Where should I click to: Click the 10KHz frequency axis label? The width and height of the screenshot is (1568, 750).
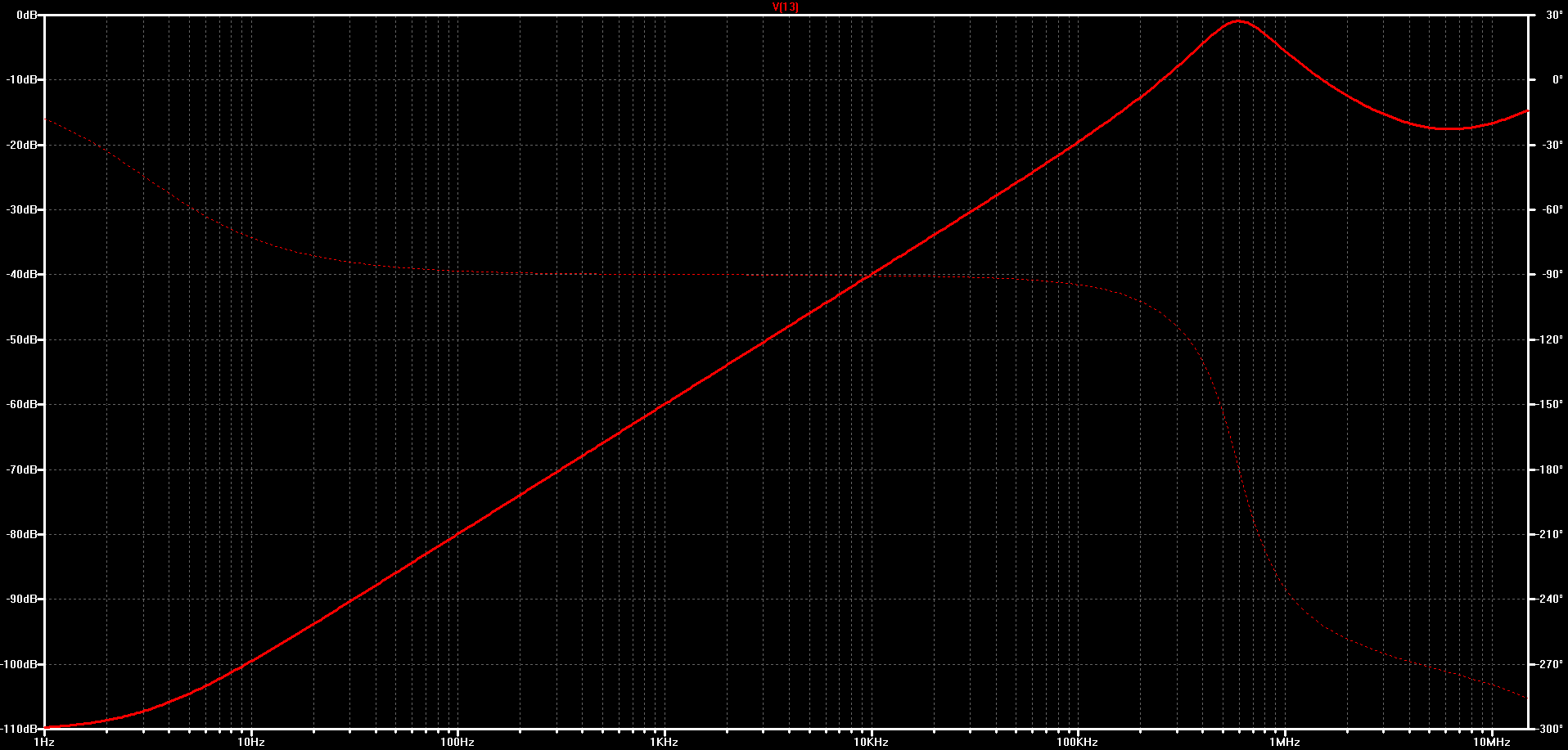coord(871,742)
